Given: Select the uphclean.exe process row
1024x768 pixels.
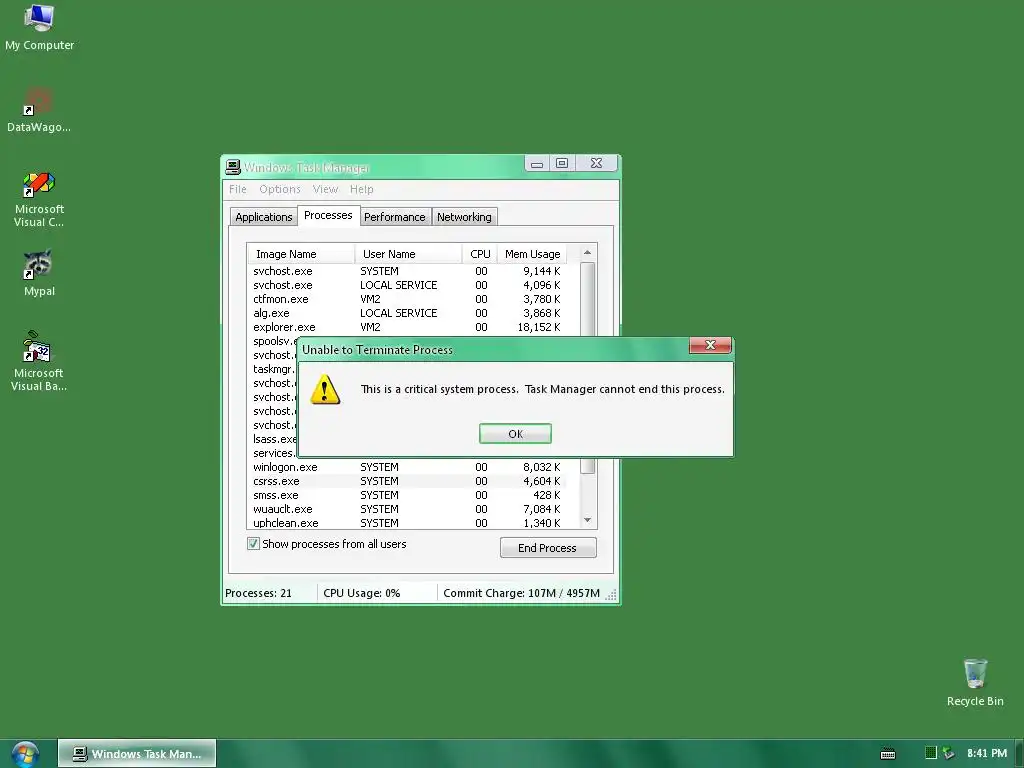Looking at the screenshot, I should coord(407,523).
